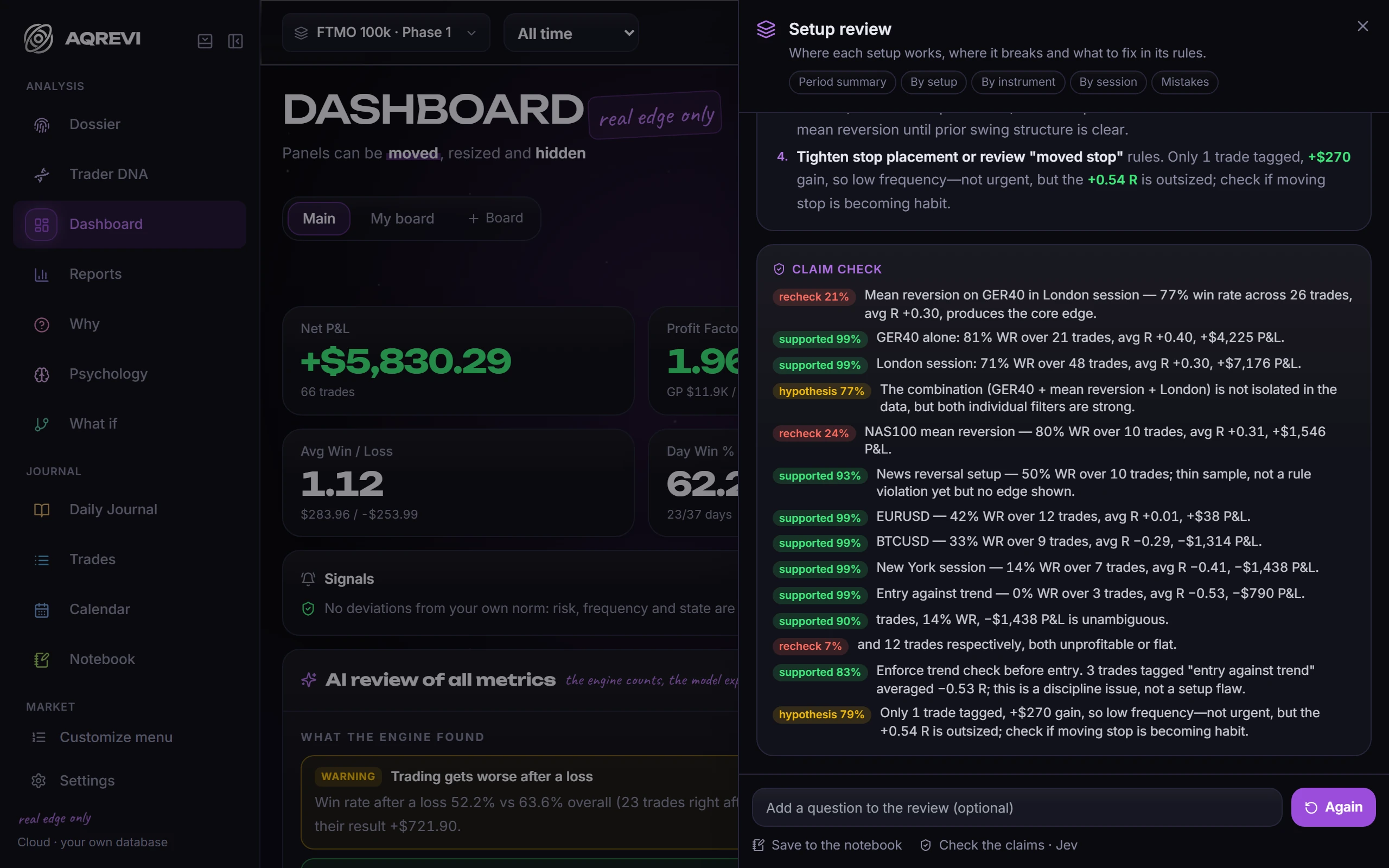
Task: Click the recheck 21% badge
Action: click(813, 297)
